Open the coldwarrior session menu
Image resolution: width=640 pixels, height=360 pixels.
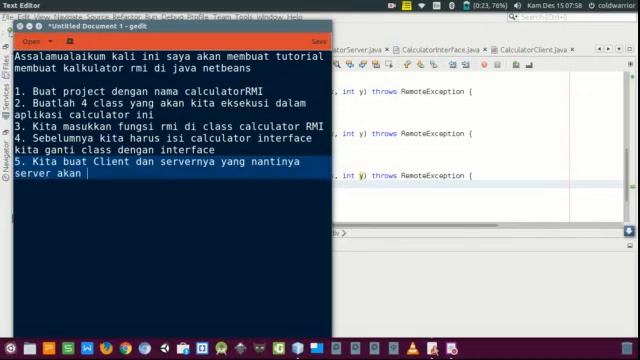point(611,6)
